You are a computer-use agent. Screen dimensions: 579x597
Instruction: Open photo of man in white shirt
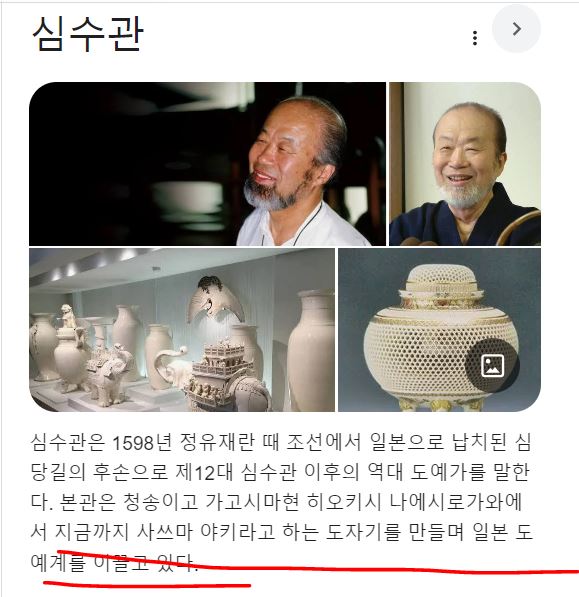[207, 164]
